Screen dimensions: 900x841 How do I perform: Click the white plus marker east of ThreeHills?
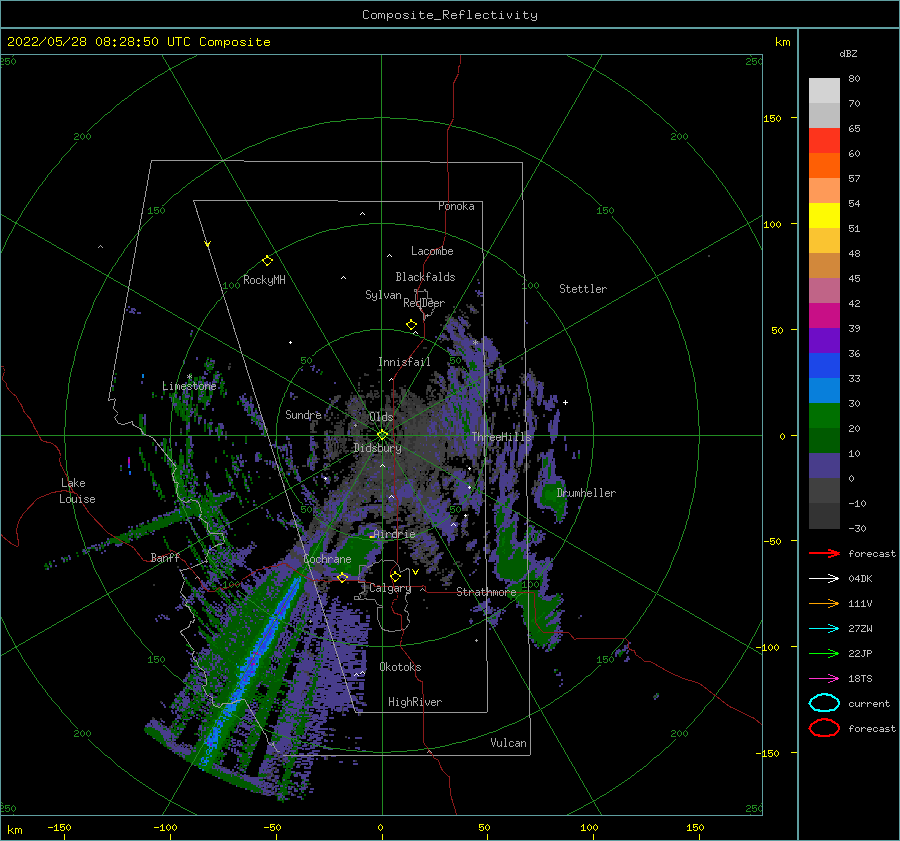tap(565, 402)
